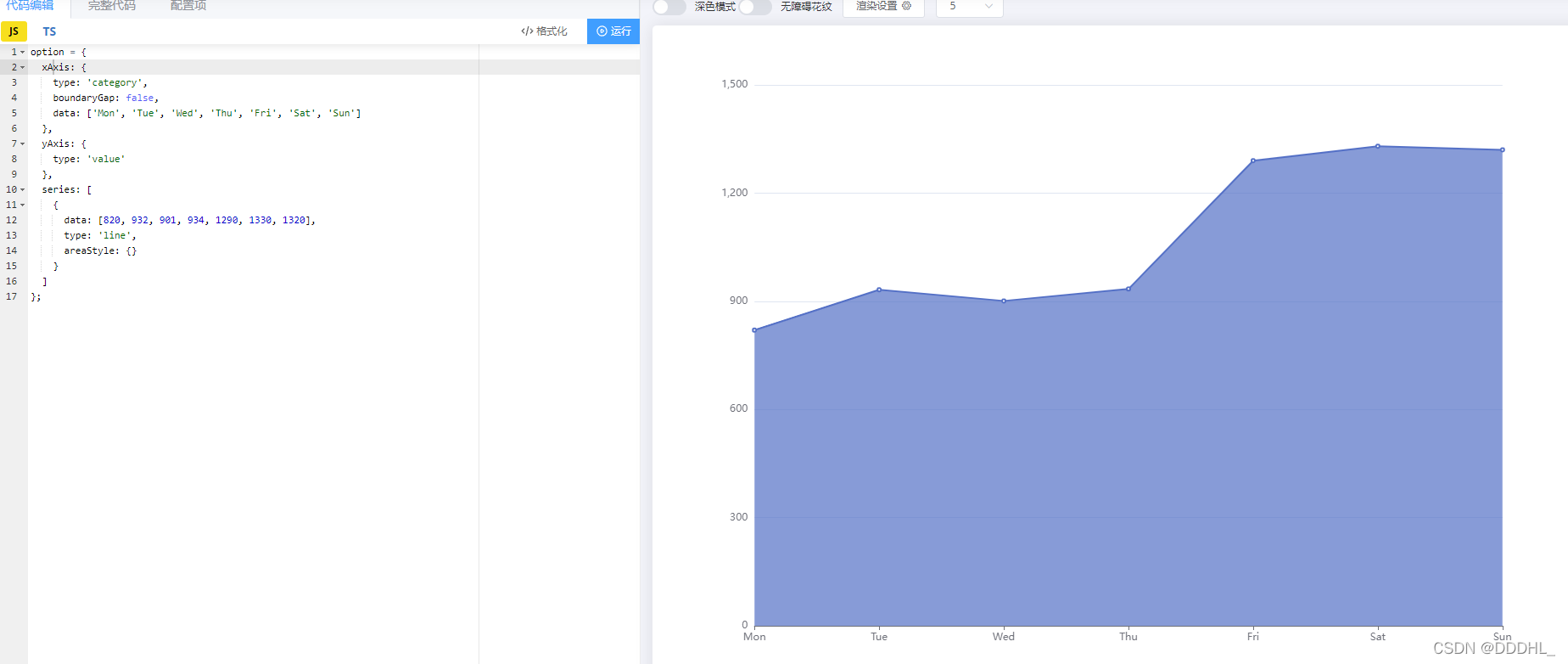1568x664 pixels.
Task: Click the blue 运行 run button
Action: (613, 31)
